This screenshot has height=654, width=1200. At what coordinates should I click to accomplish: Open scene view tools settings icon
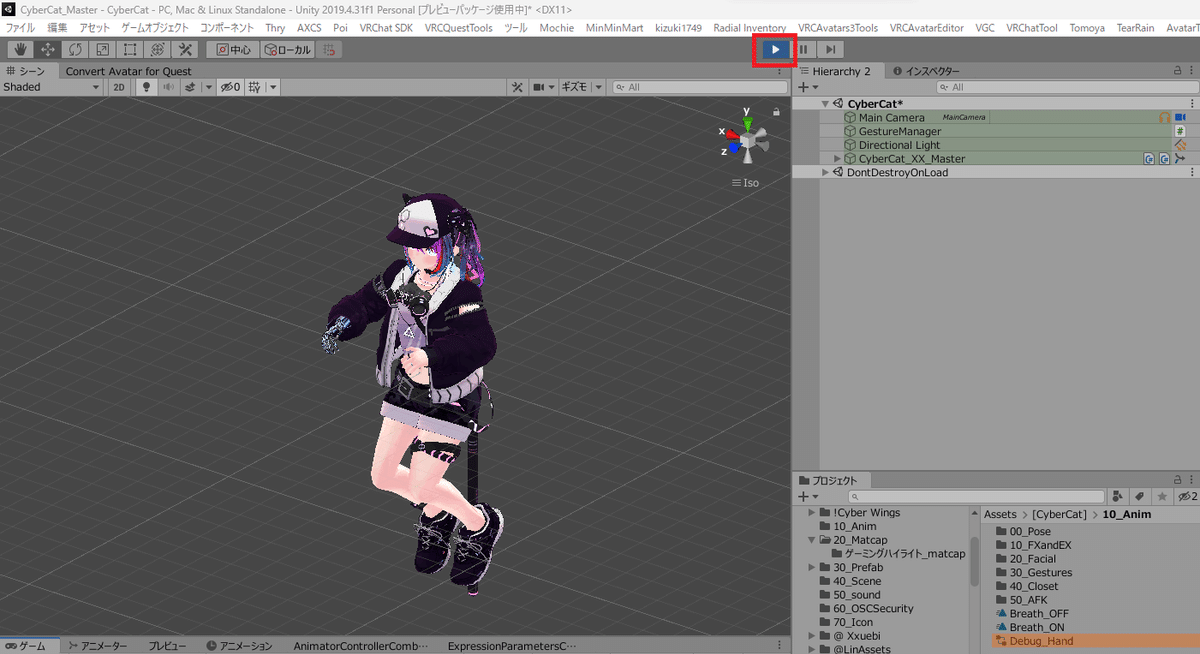[517, 87]
